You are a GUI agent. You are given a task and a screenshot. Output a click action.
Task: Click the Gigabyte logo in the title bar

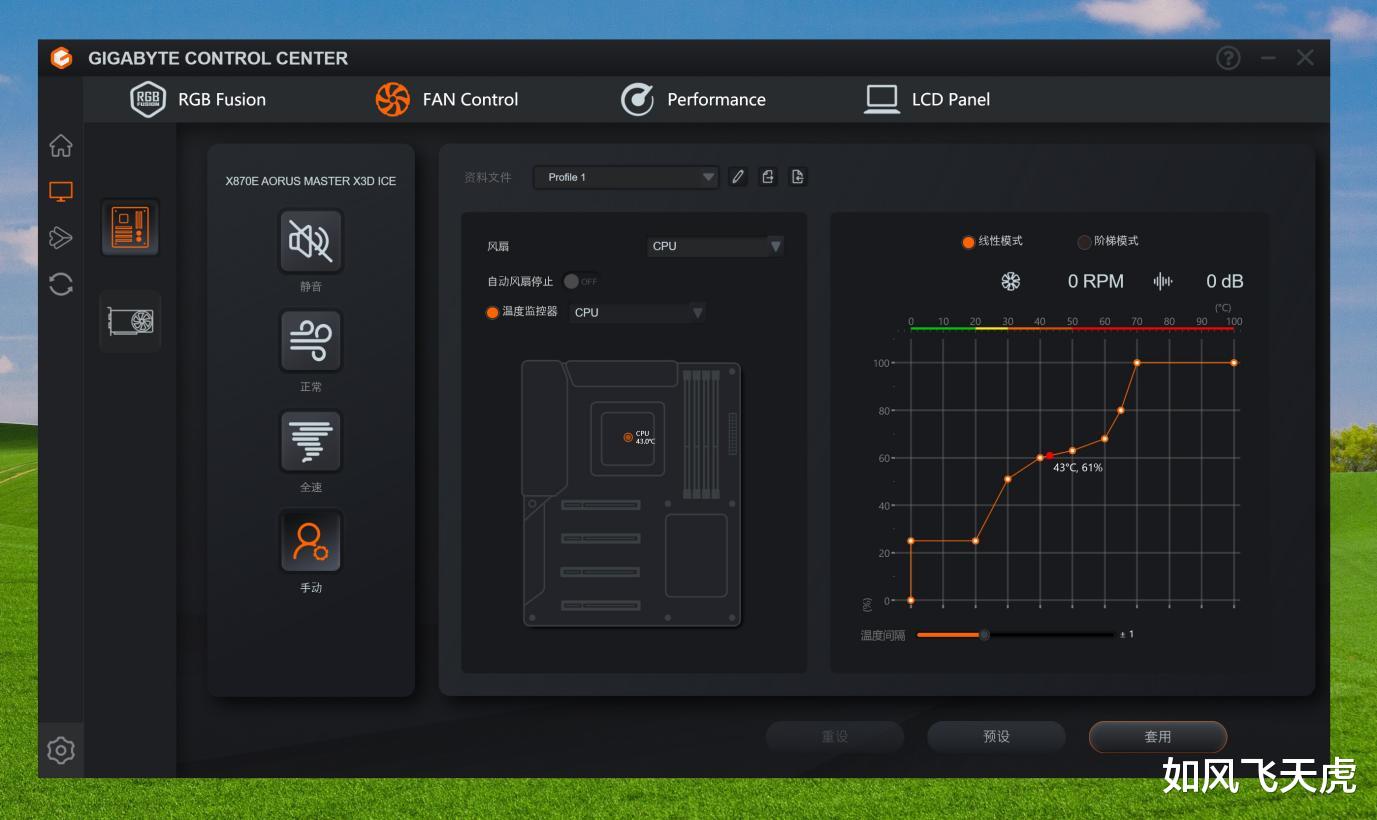[x=61, y=58]
